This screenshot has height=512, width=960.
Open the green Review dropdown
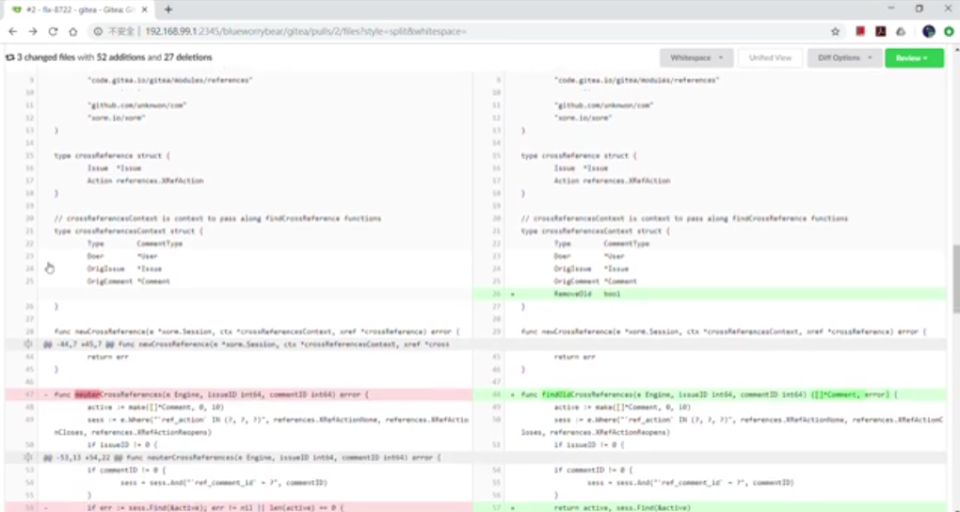click(913, 58)
